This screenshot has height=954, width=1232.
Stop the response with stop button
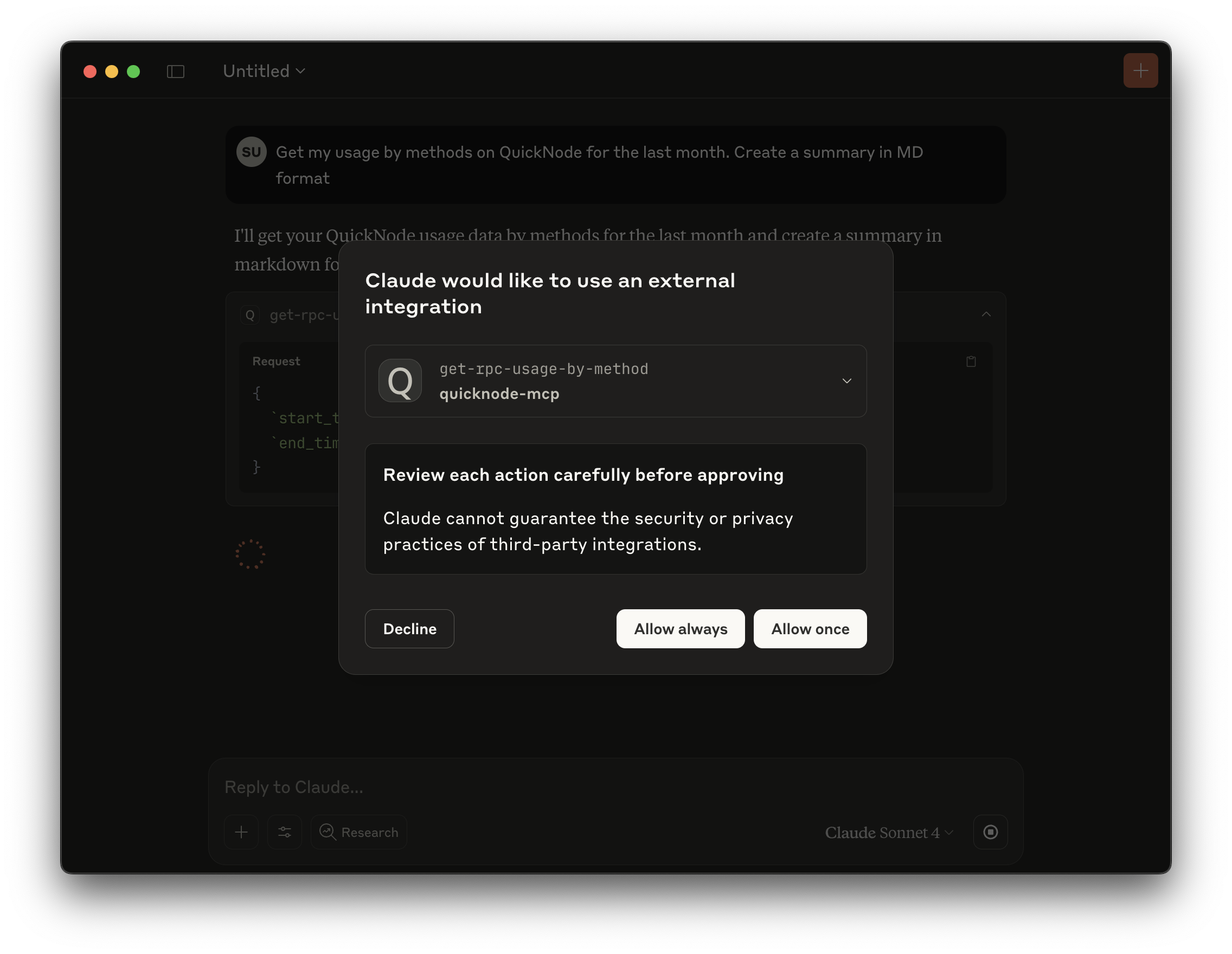[990, 831]
